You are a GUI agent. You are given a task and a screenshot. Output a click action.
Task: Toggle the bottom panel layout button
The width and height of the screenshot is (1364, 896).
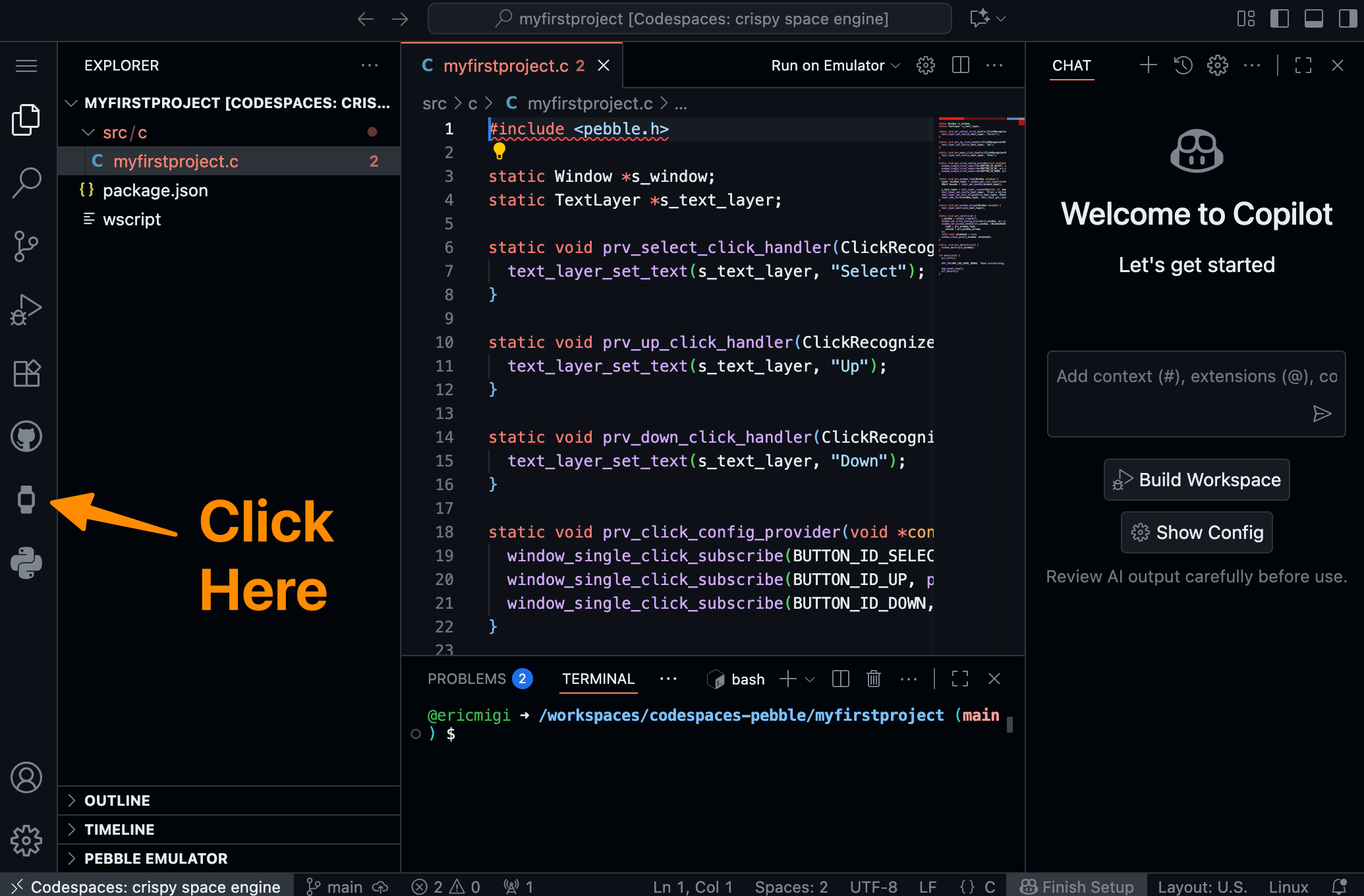(1313, 18)
